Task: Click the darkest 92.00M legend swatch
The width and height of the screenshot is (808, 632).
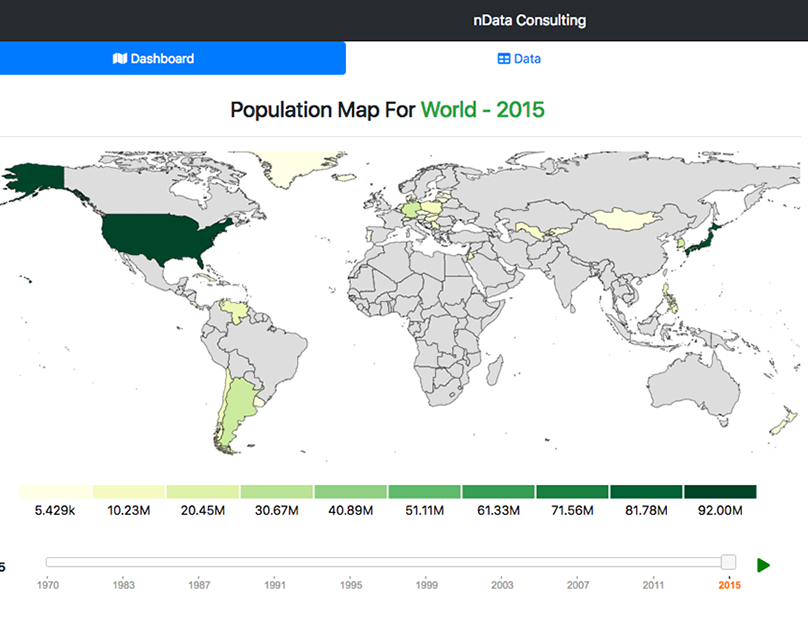Action: click(721, 490)
